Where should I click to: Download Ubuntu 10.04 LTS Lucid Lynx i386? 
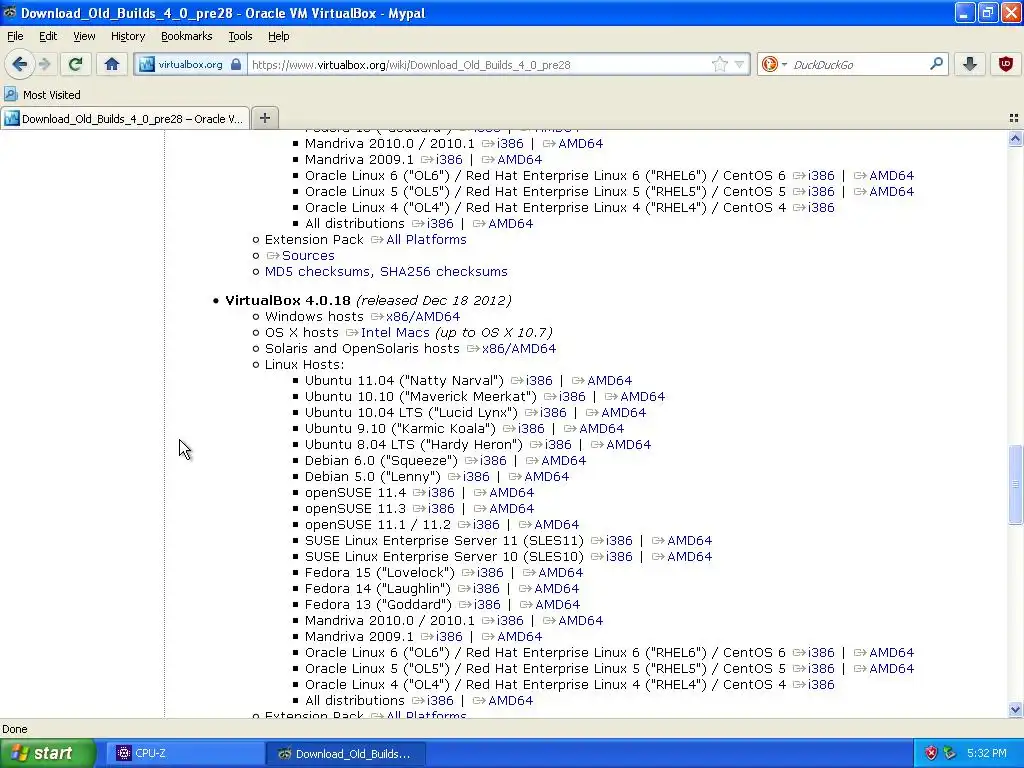[553, 413]
